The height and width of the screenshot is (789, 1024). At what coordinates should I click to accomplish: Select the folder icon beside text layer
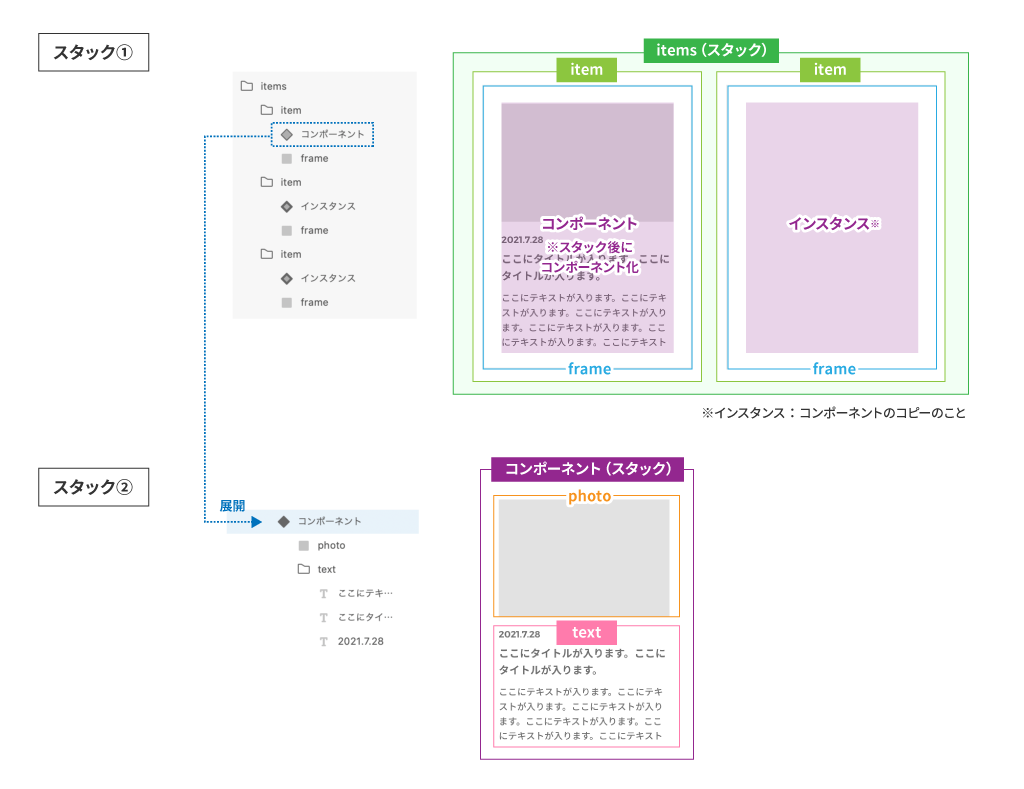point(304,569)
